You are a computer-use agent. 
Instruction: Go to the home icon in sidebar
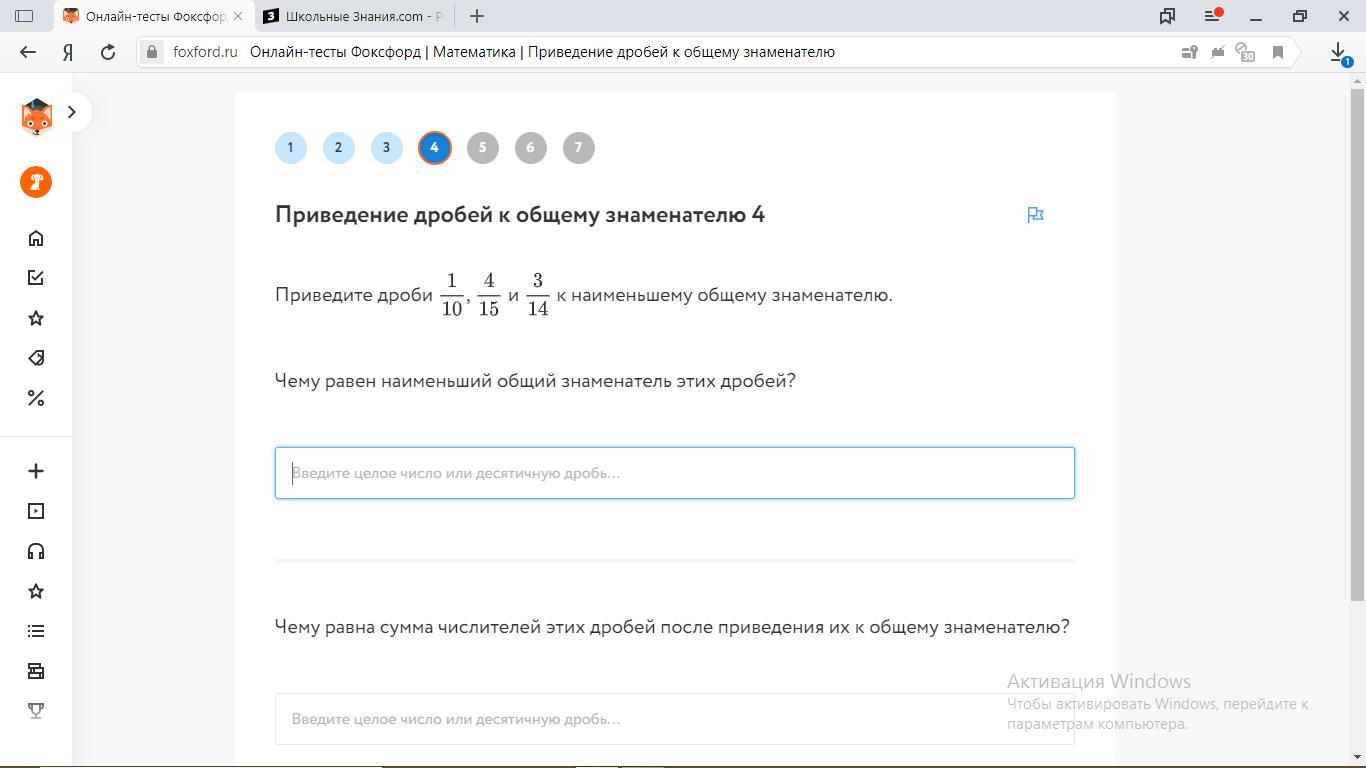[36, 238]
